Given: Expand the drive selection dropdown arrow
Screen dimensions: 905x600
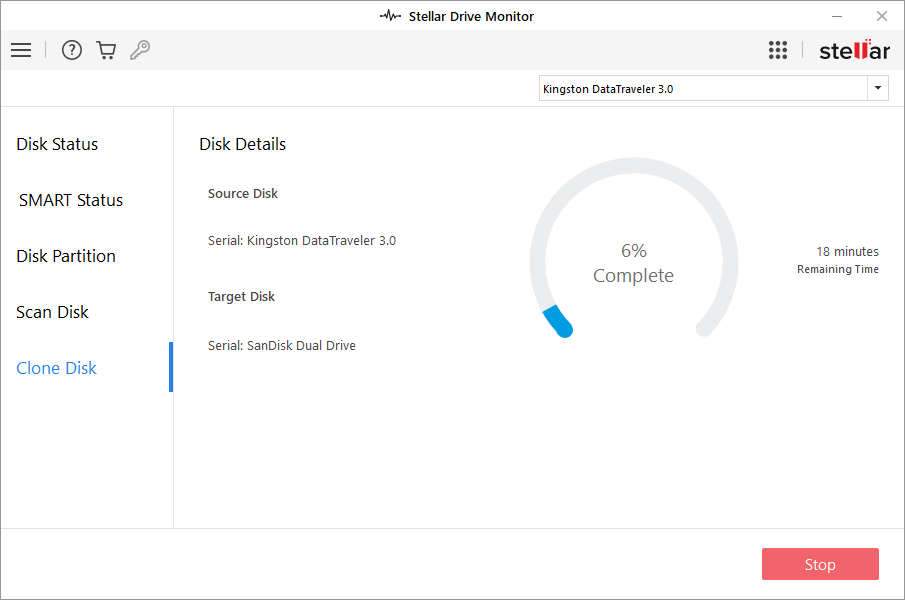Looking at the screenshot, I should coord(878,89).
